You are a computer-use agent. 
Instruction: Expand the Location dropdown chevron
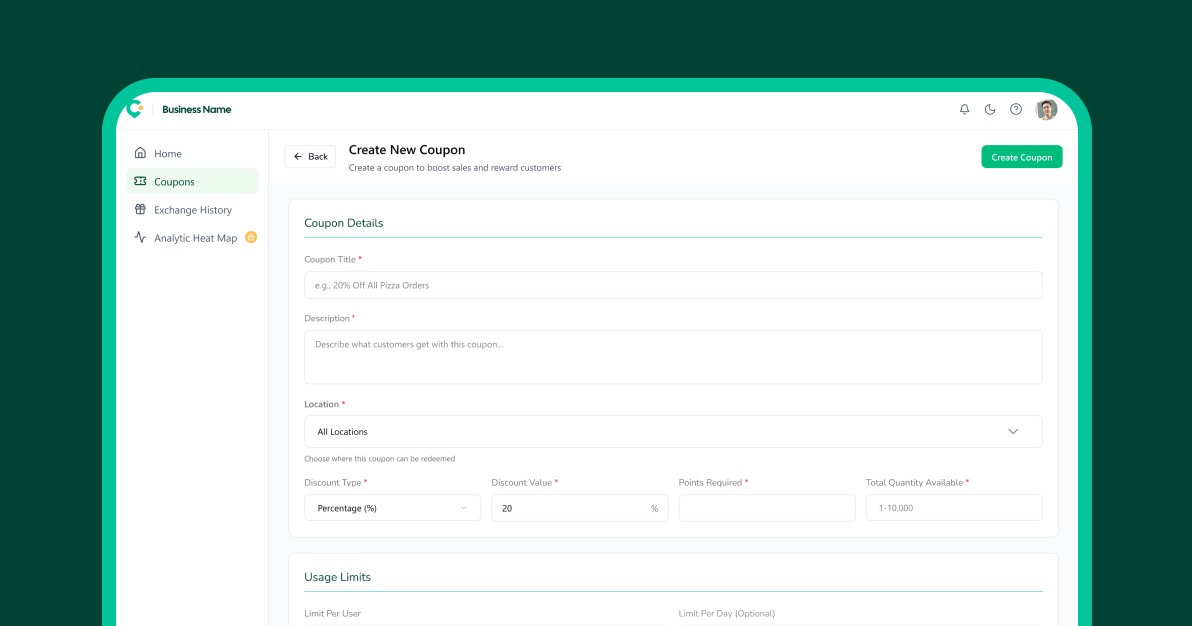click(1013, 431)
